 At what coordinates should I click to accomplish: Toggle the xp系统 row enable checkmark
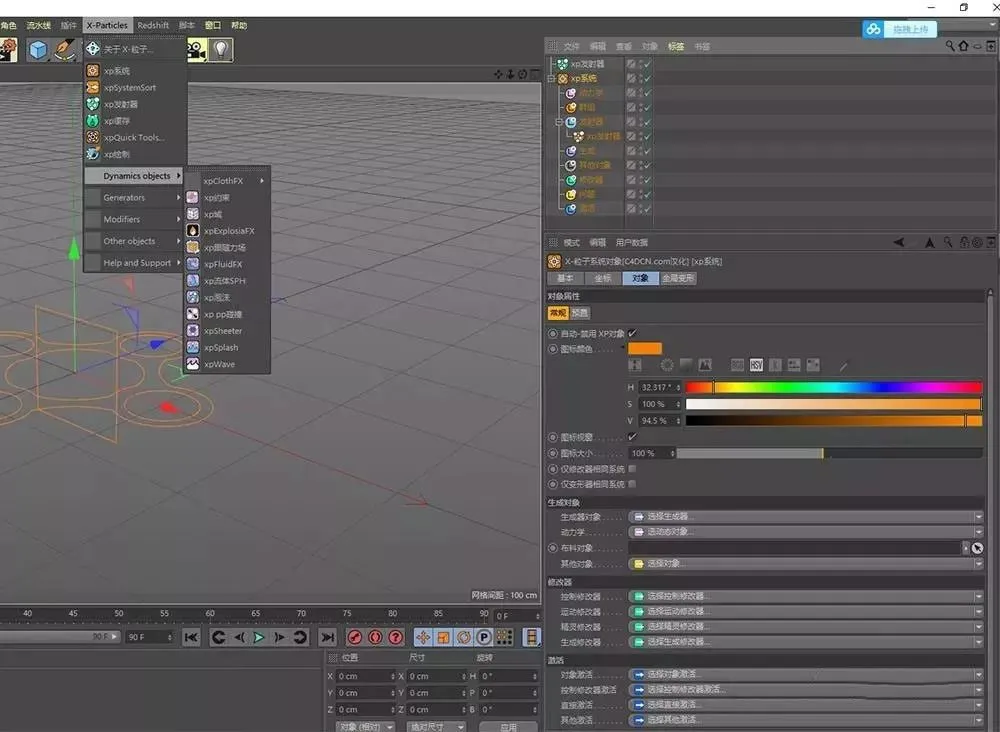coord(647,78)
